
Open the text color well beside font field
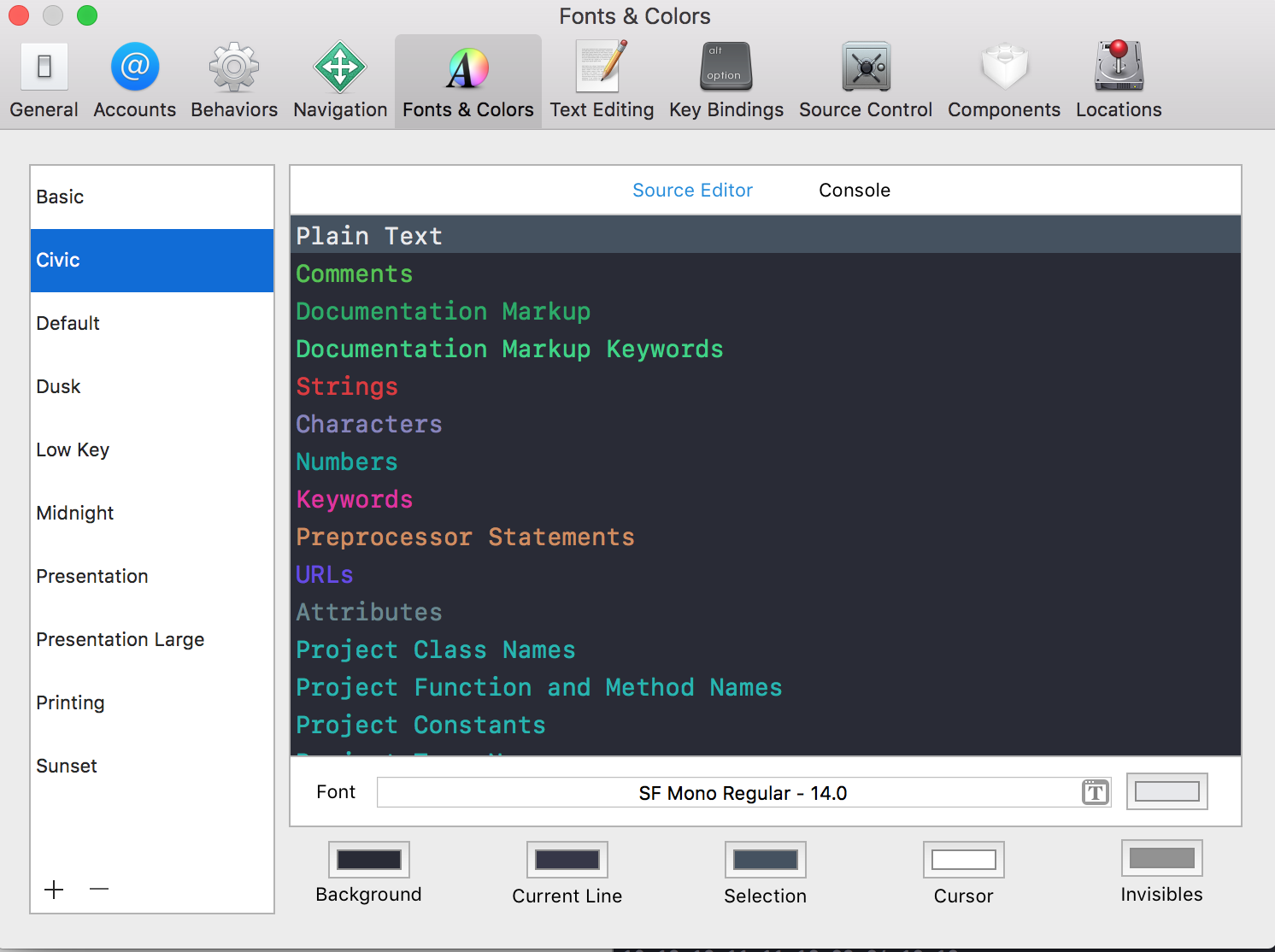pyautogui.click(x=1167, y=791)
